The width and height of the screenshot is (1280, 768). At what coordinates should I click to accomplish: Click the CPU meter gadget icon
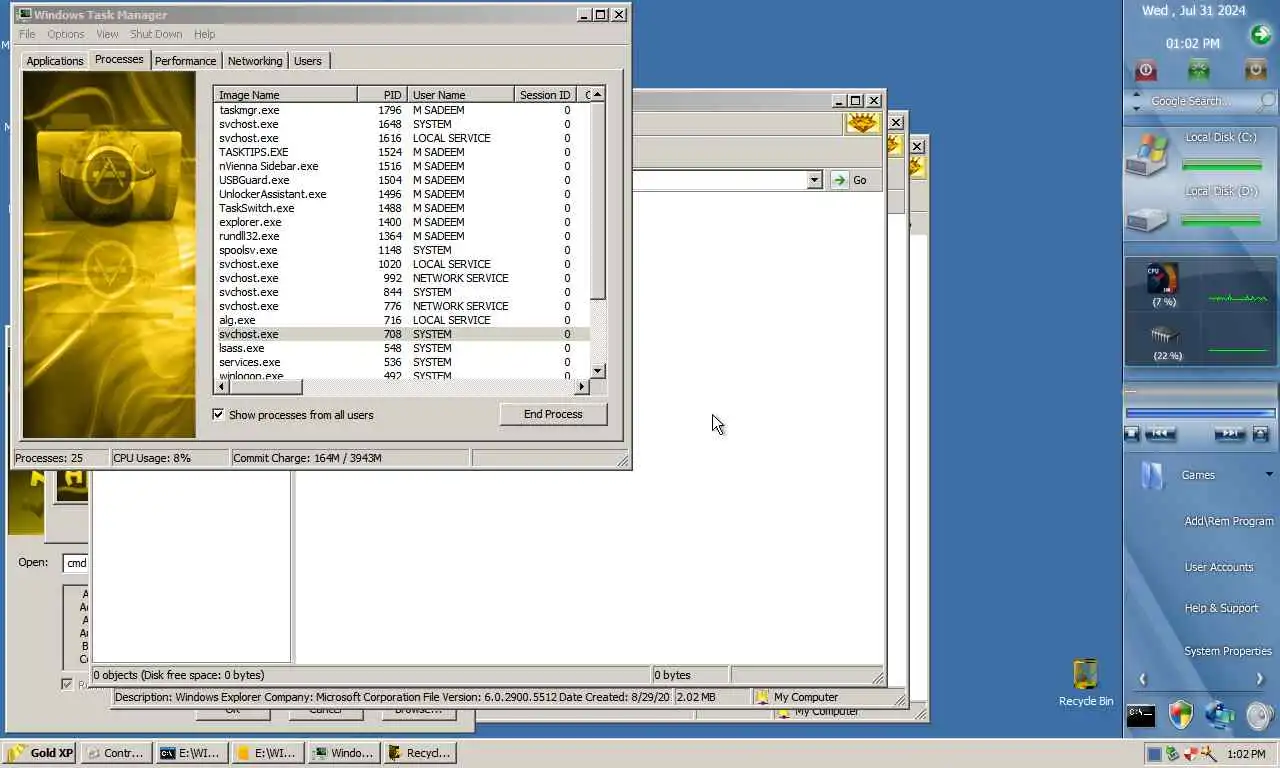[x=1163, y=279]
